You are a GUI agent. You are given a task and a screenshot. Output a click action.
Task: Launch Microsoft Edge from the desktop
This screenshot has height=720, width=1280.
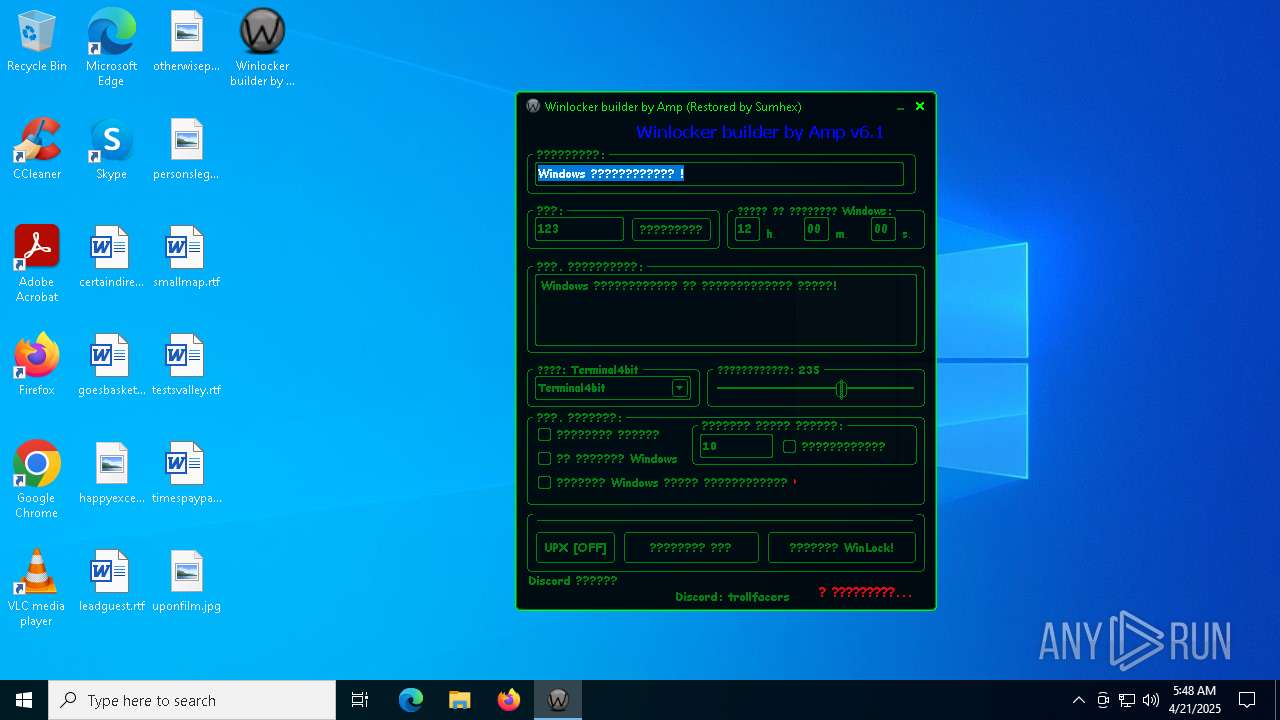(x=111, y=48)
